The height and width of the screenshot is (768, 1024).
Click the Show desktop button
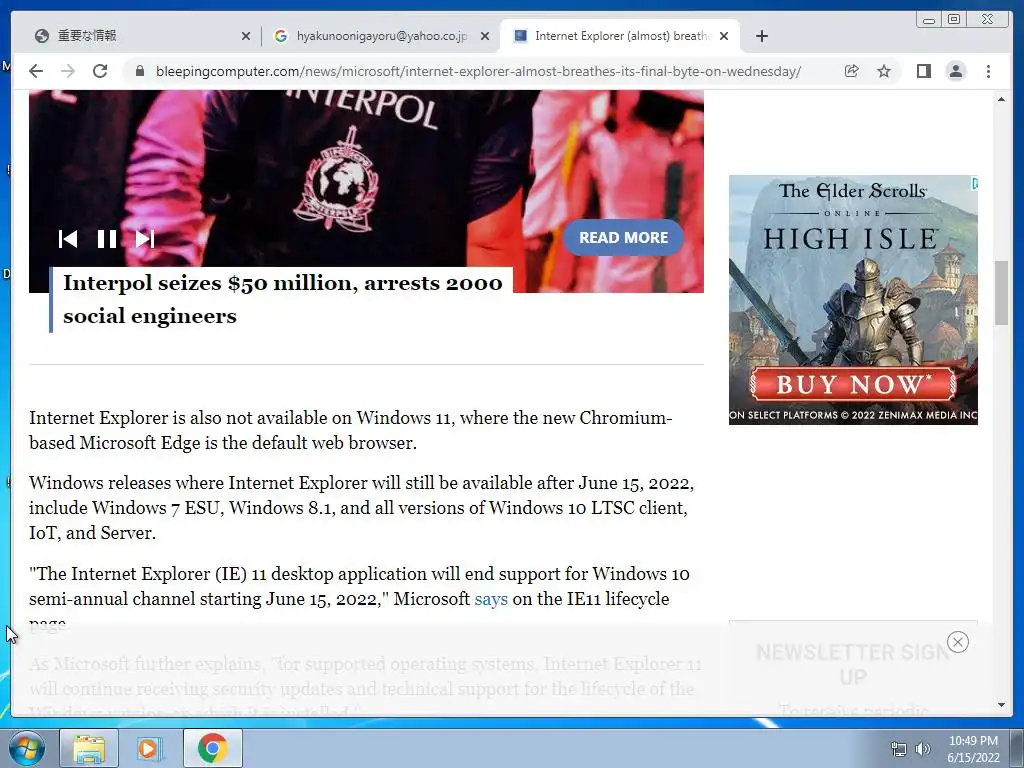point(1017,748)
